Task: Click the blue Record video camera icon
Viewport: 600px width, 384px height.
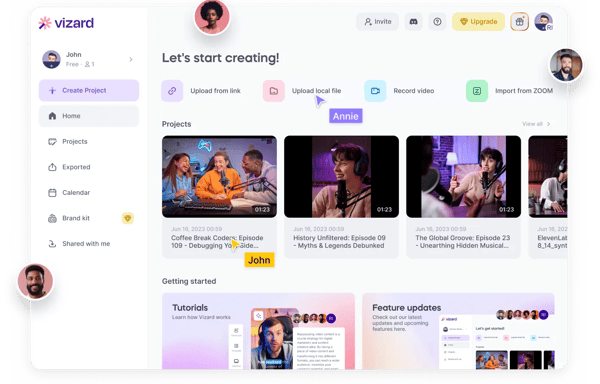Action: pyautogui.click(x=375, y=91)
